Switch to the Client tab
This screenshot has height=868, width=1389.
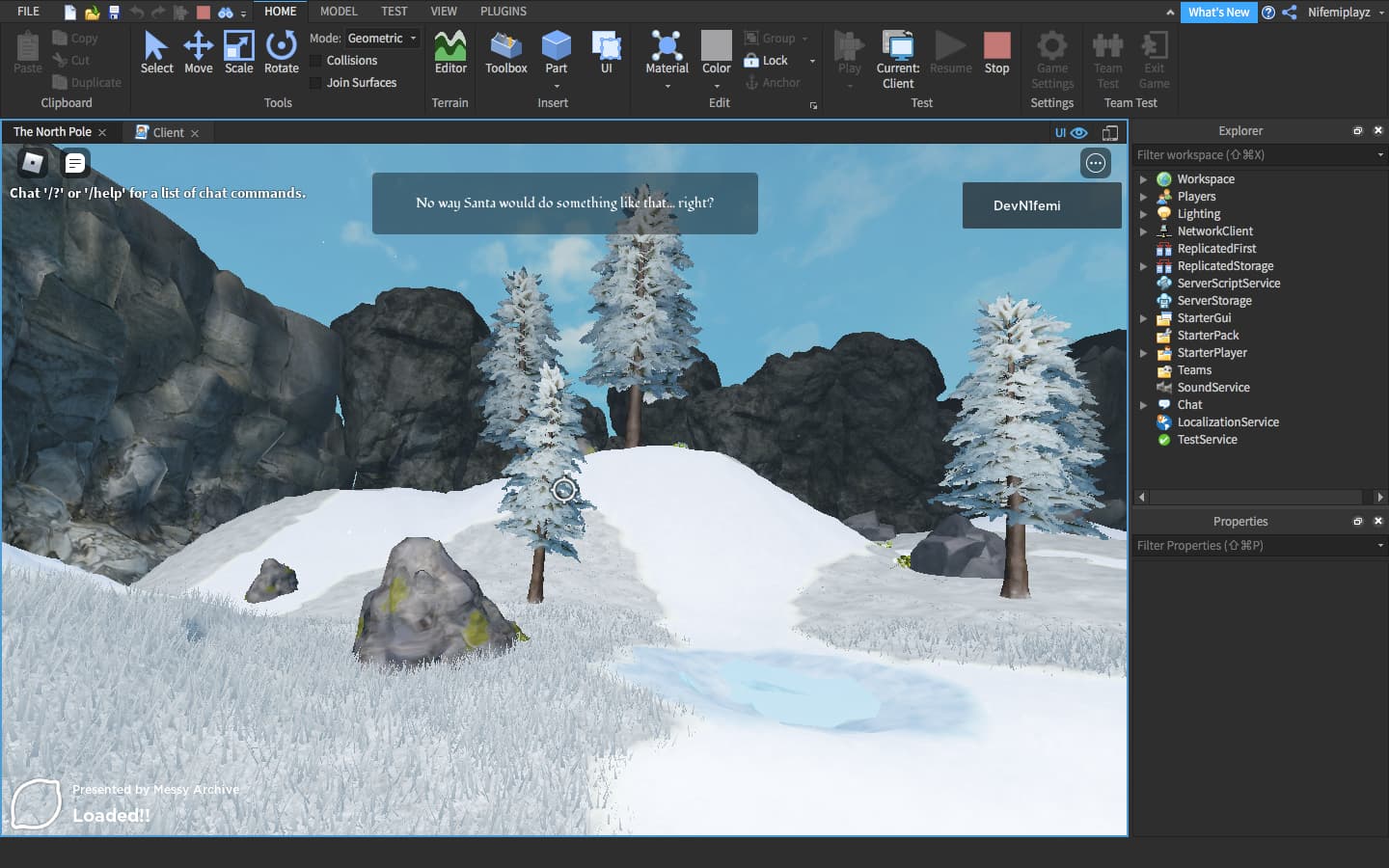click(167, 132)
